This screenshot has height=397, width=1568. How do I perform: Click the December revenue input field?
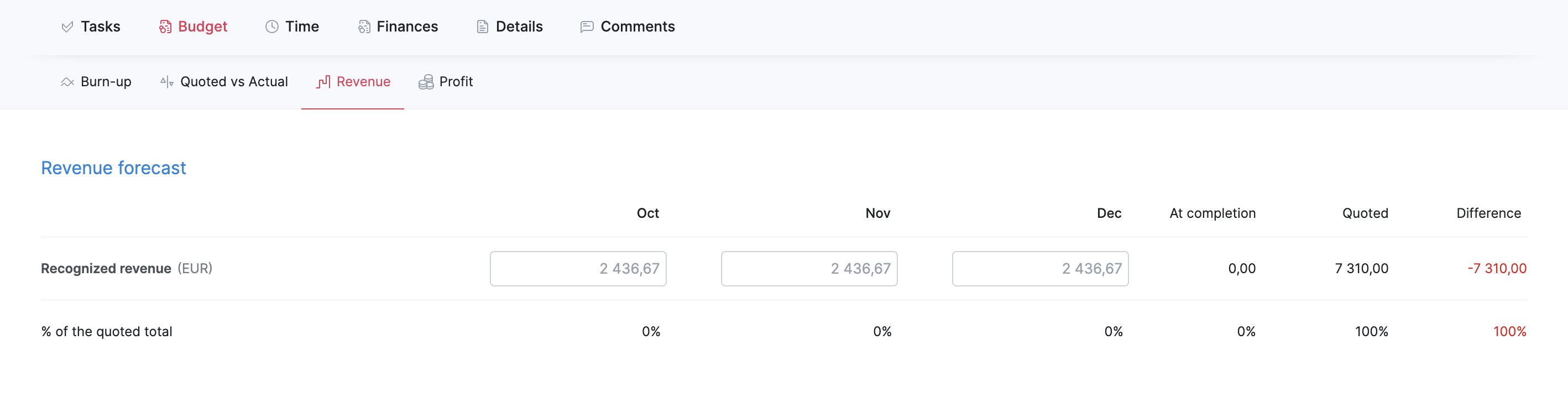(1040, 268)
